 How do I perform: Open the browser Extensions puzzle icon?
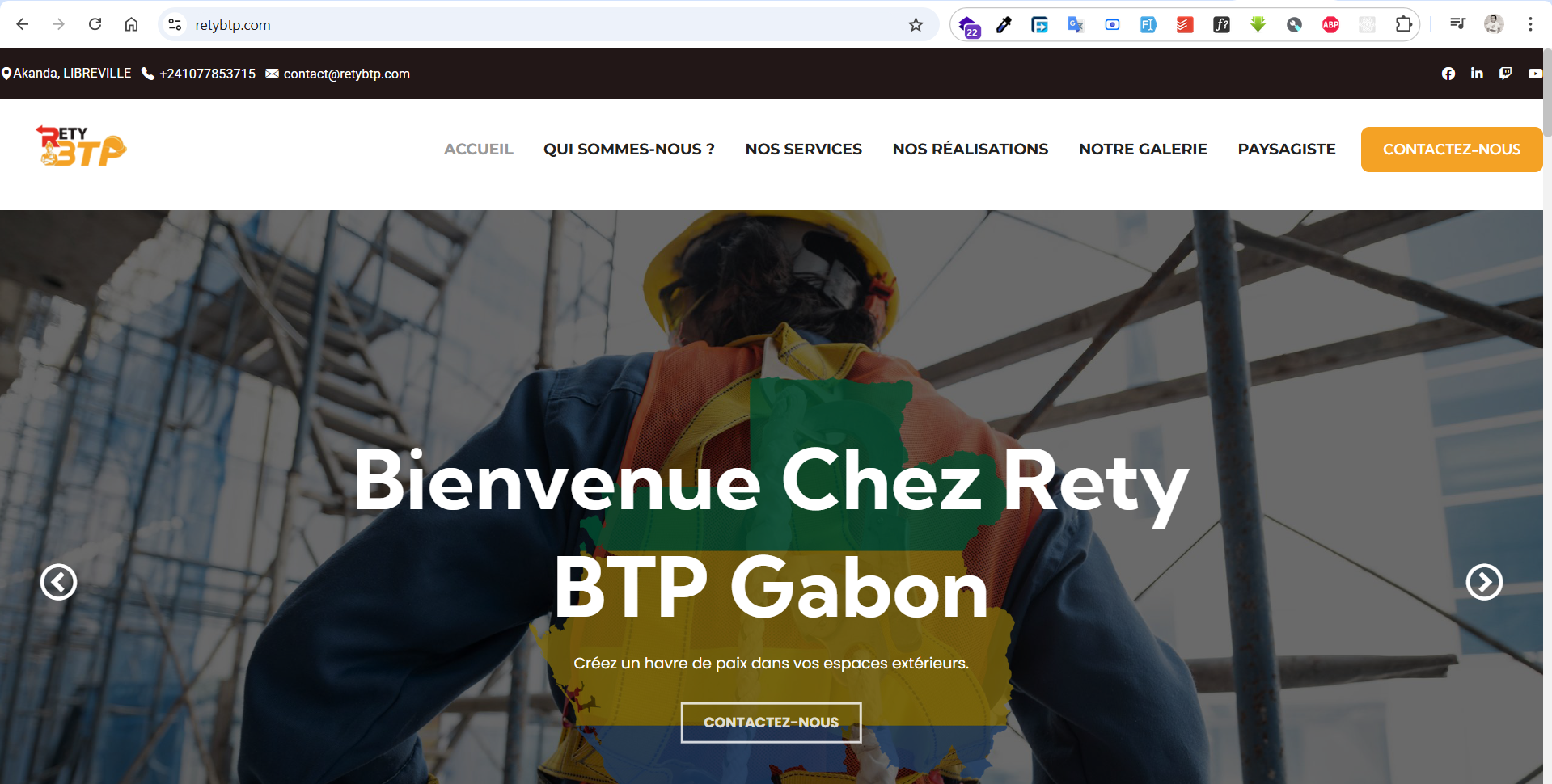(1404, 25)
